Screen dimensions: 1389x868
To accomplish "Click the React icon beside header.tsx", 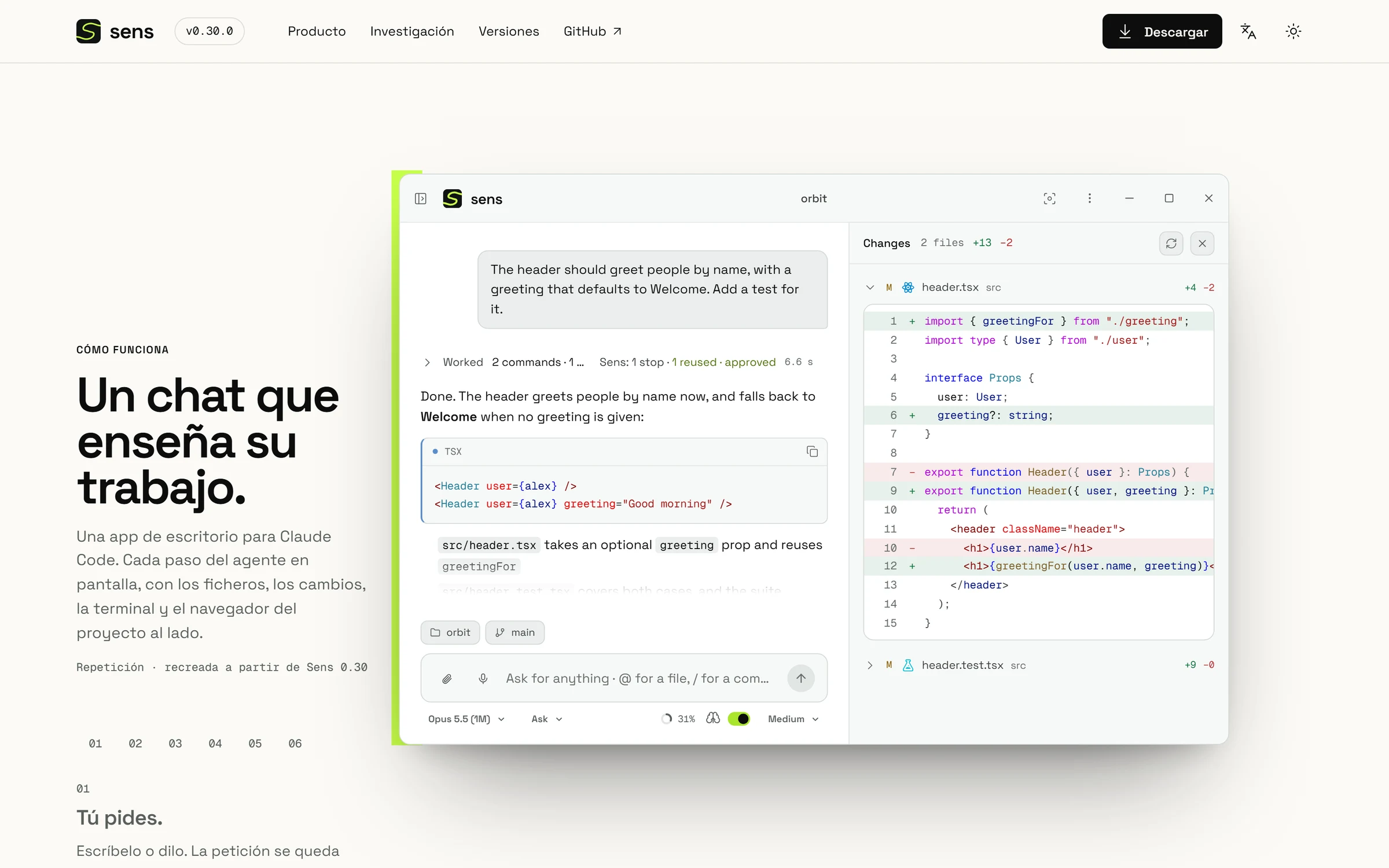I will (x=908, y=288).
